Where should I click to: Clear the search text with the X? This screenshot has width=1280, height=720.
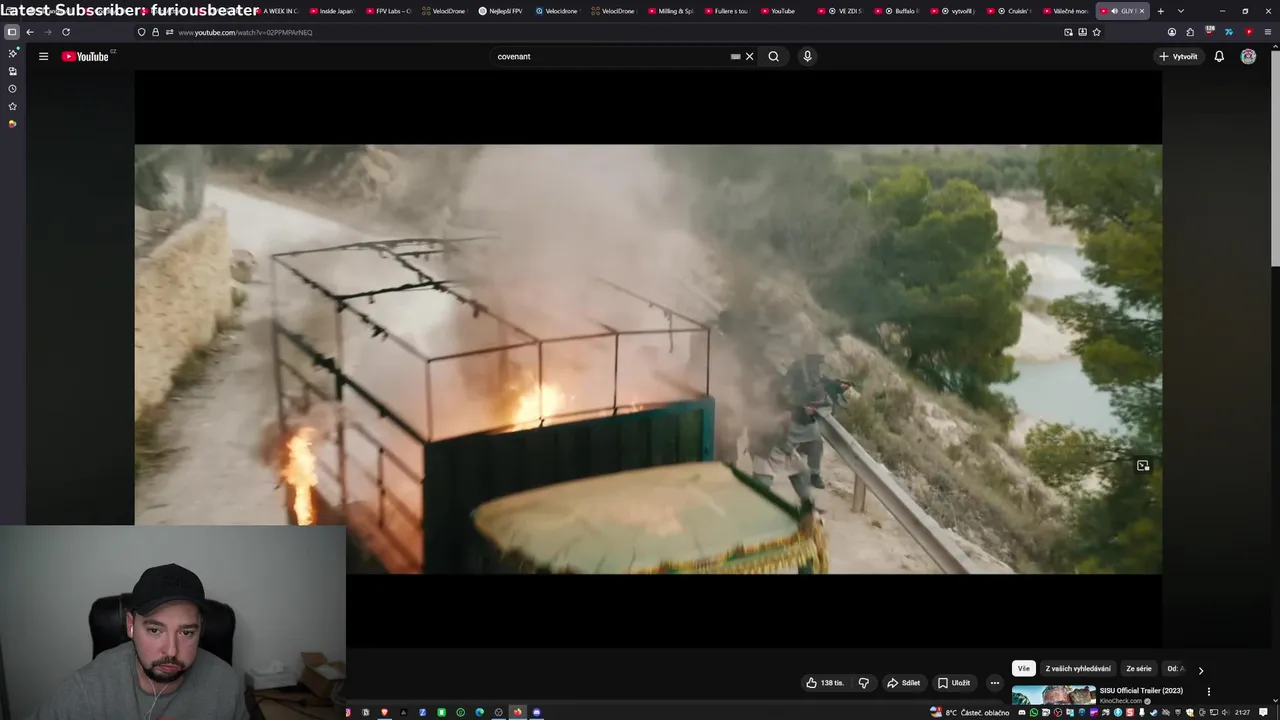pyautogui.click(x=749, y=56)
